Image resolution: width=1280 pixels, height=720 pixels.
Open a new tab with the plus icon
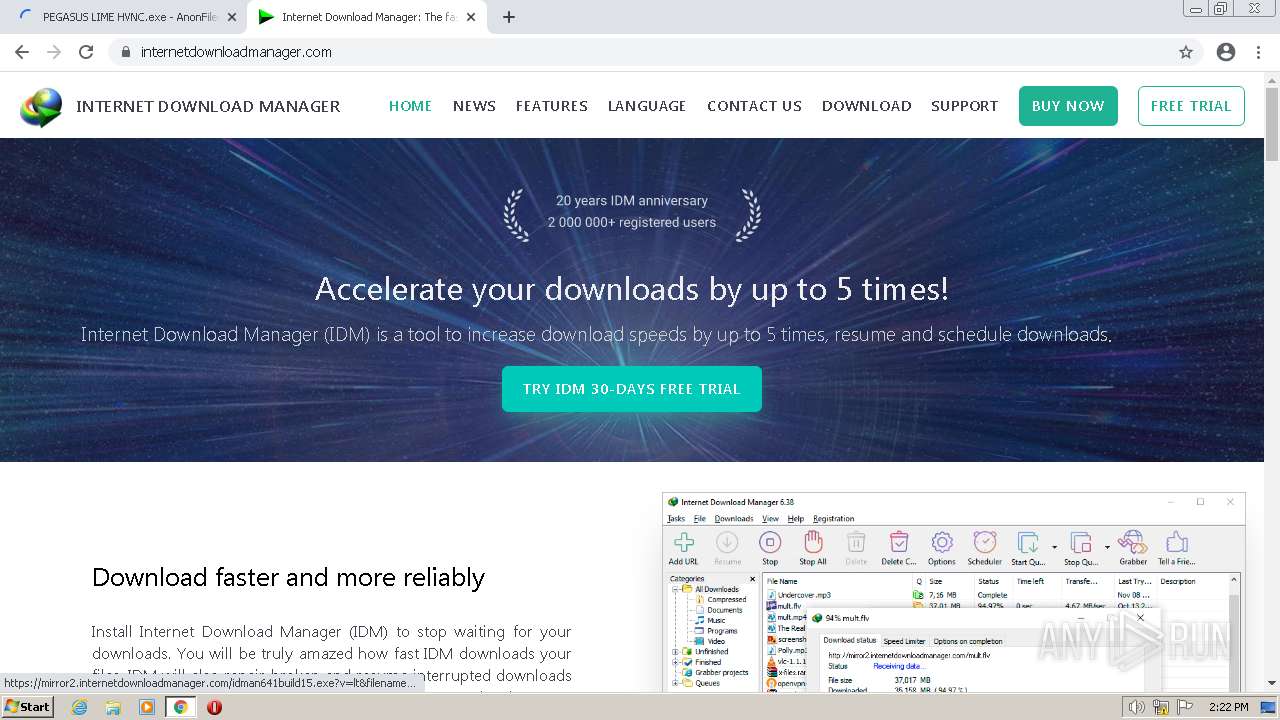coord(508,17)
